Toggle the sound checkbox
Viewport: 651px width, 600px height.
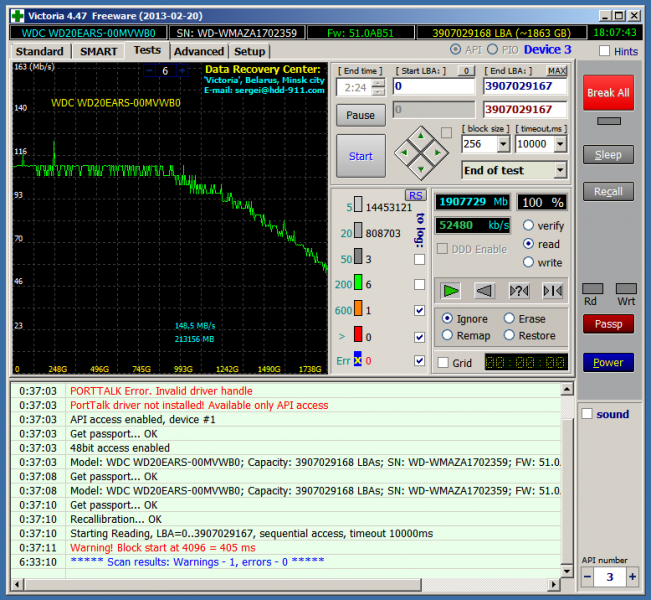tap(588, 414)
